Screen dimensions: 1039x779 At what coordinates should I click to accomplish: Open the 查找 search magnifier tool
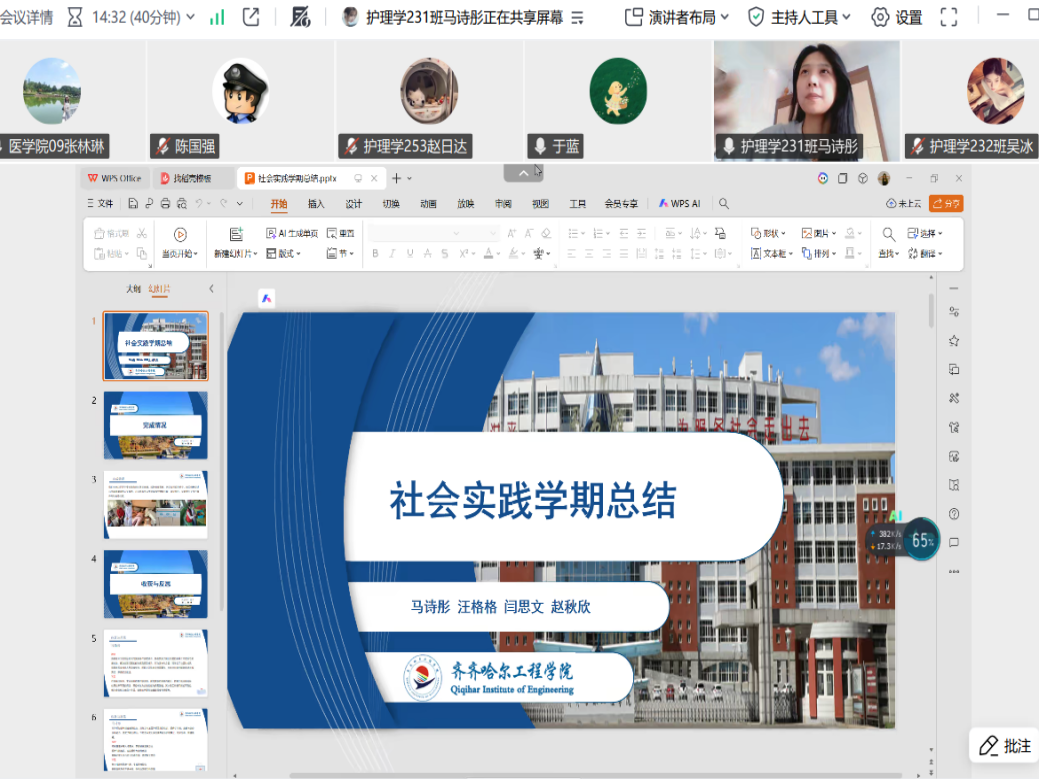888,234
